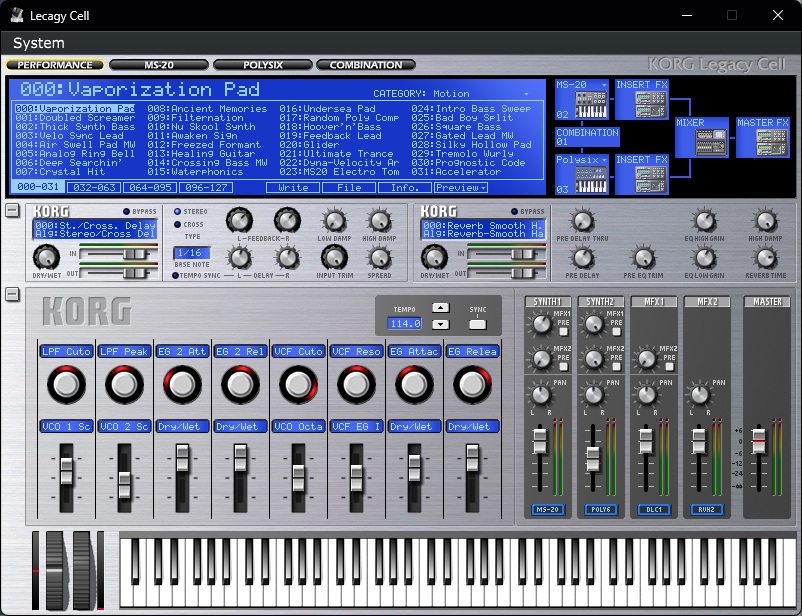Click the Legacy Cell app icon in title bar
The width and height of the screenshot is (802, 616).
(x=17, y=15)
